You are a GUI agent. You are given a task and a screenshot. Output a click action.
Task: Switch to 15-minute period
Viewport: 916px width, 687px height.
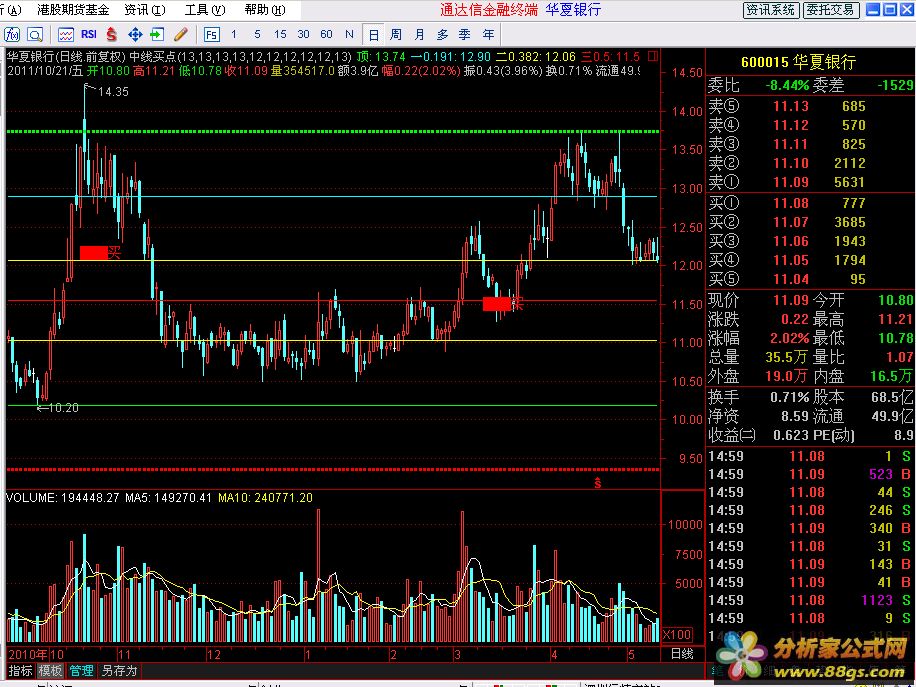[280, 34]
